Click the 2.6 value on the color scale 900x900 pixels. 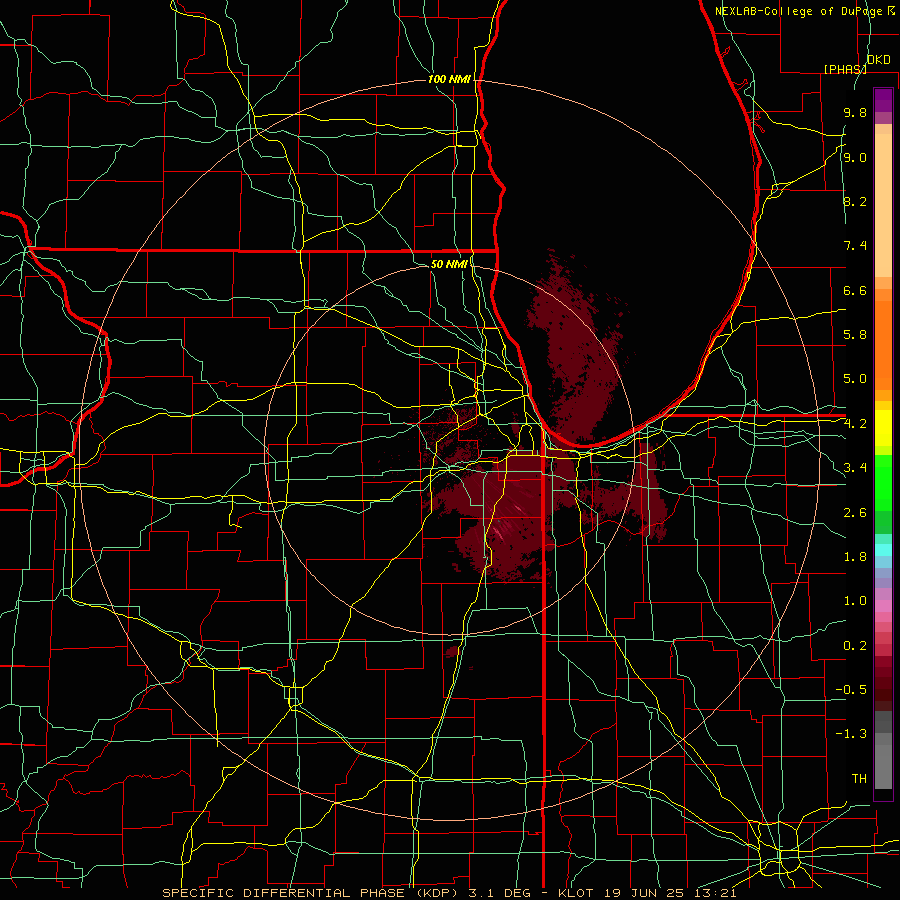pos(855,513)
